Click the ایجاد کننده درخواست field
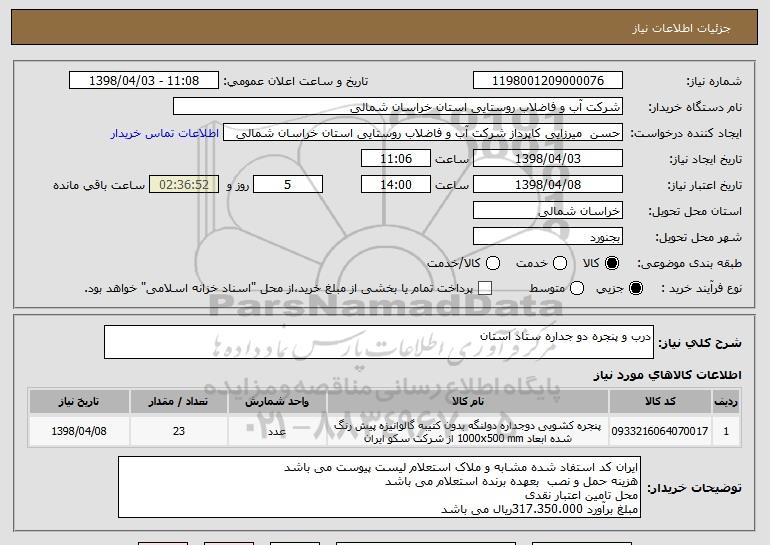Viewport: 770px width, 545px height. click(423, 133)
